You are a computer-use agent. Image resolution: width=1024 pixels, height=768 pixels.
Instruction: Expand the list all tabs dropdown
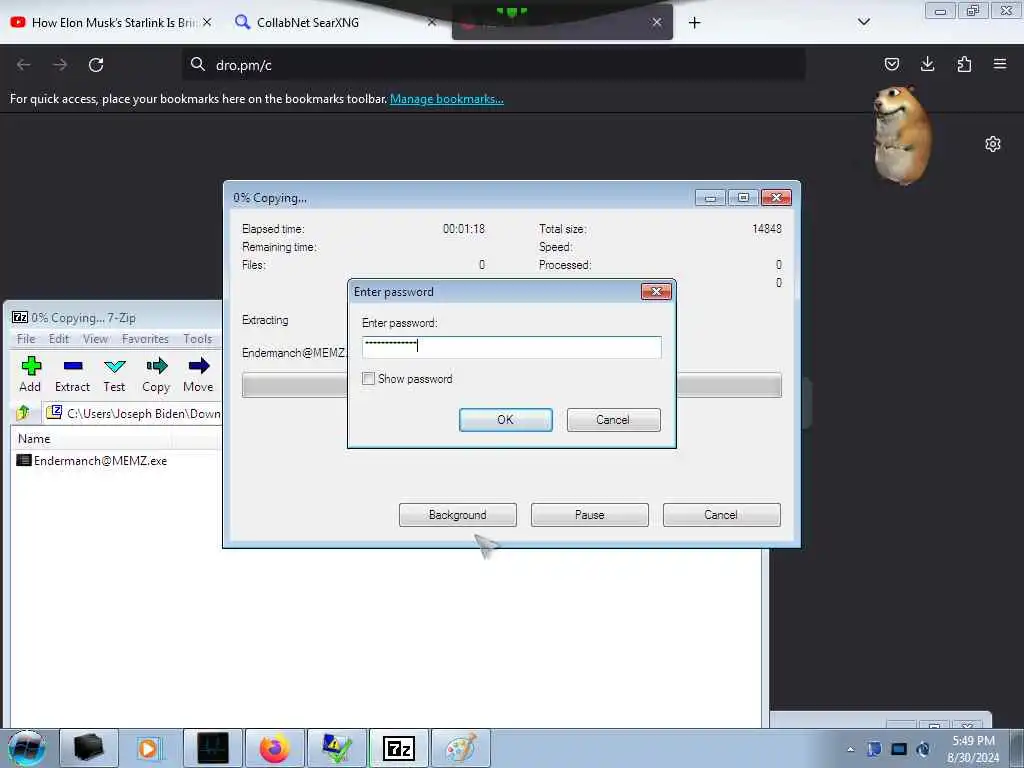pyautogui.click(x=863, y=22)
